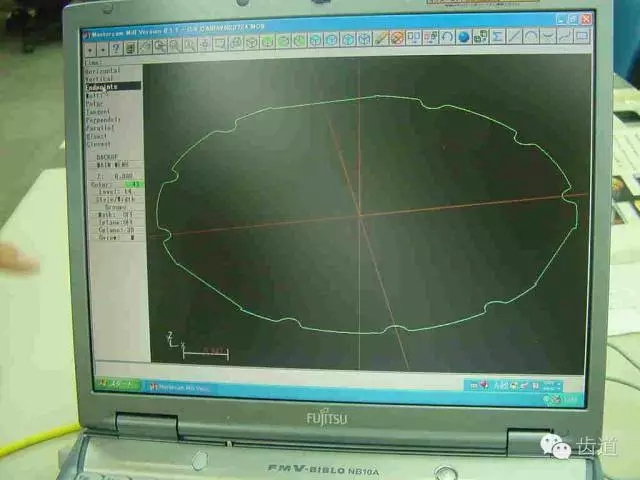Go to previous toolbar page arrow

[x=89, y=47]
